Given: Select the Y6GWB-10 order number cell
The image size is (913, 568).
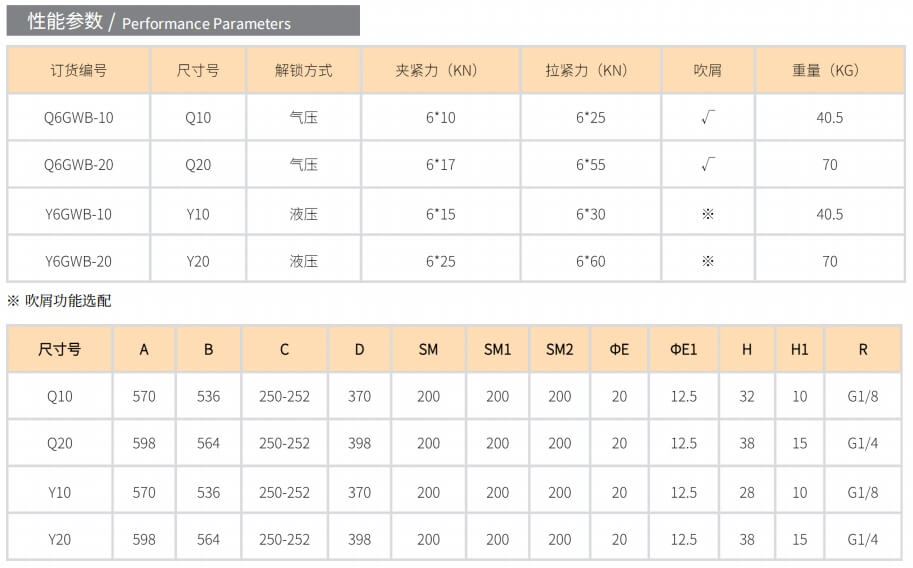Looking at the screenshot, I should [79, 214].
